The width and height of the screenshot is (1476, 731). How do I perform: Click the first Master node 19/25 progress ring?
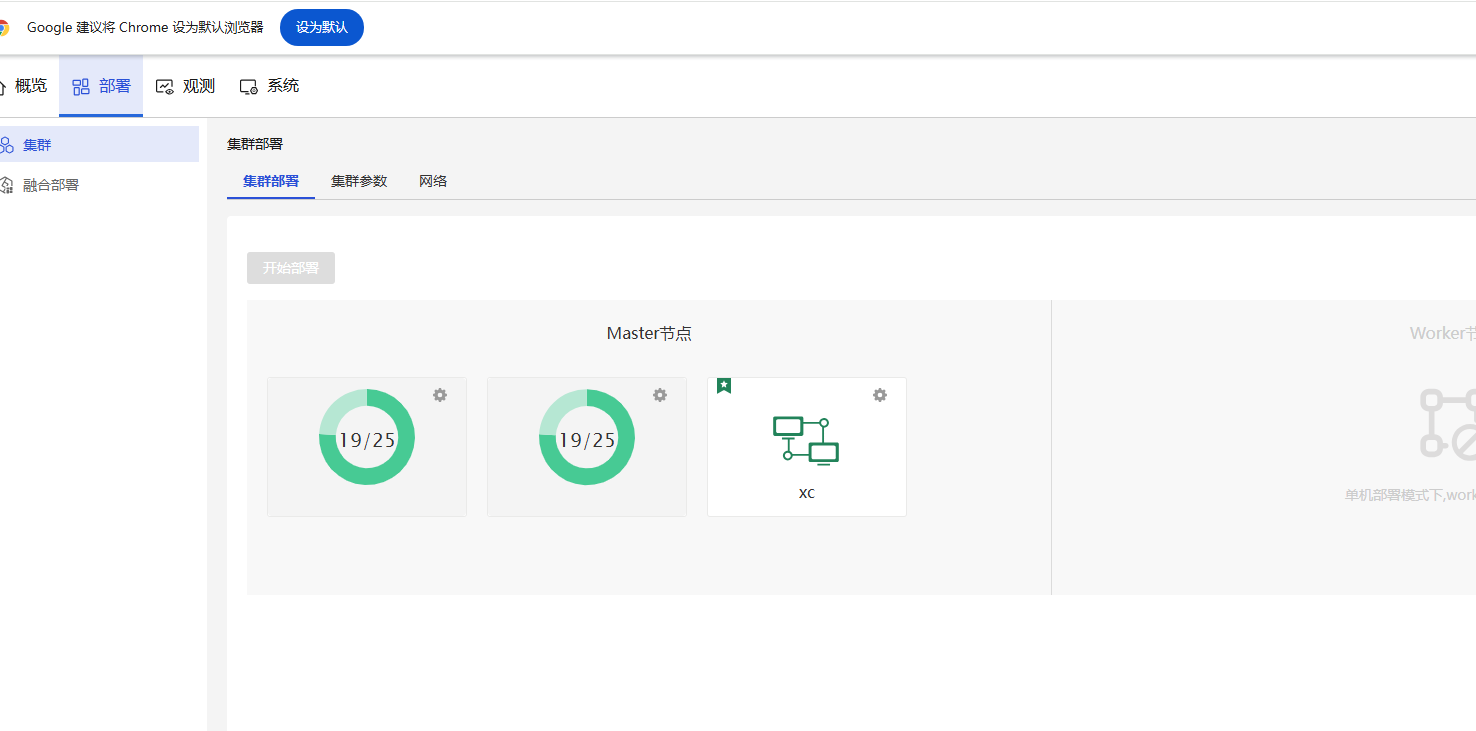[x=367, y=438]
